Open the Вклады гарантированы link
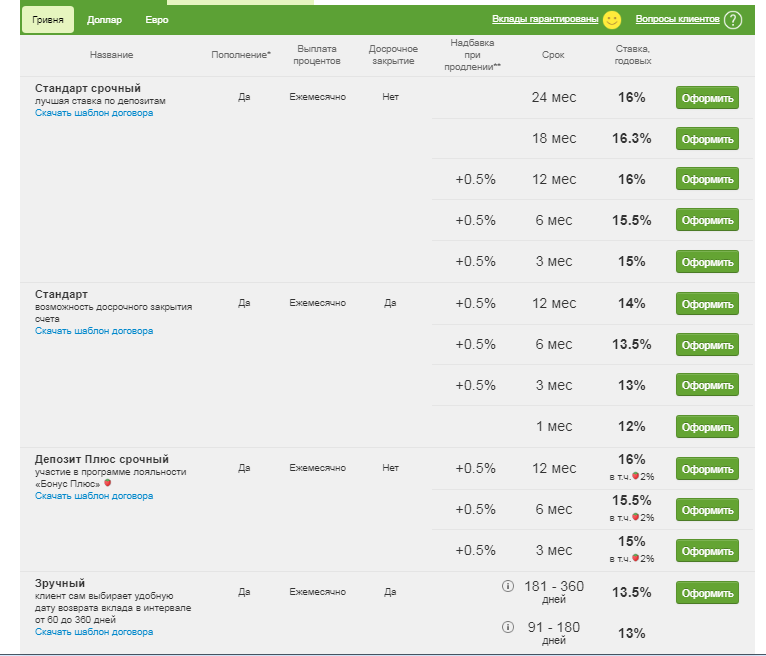 [545, 19]
